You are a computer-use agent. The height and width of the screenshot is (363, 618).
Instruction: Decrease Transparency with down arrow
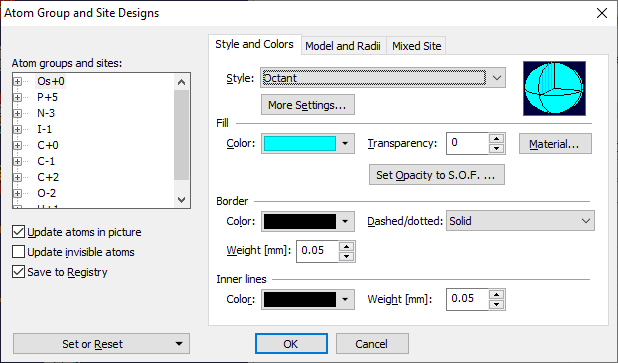coord(496,149)
